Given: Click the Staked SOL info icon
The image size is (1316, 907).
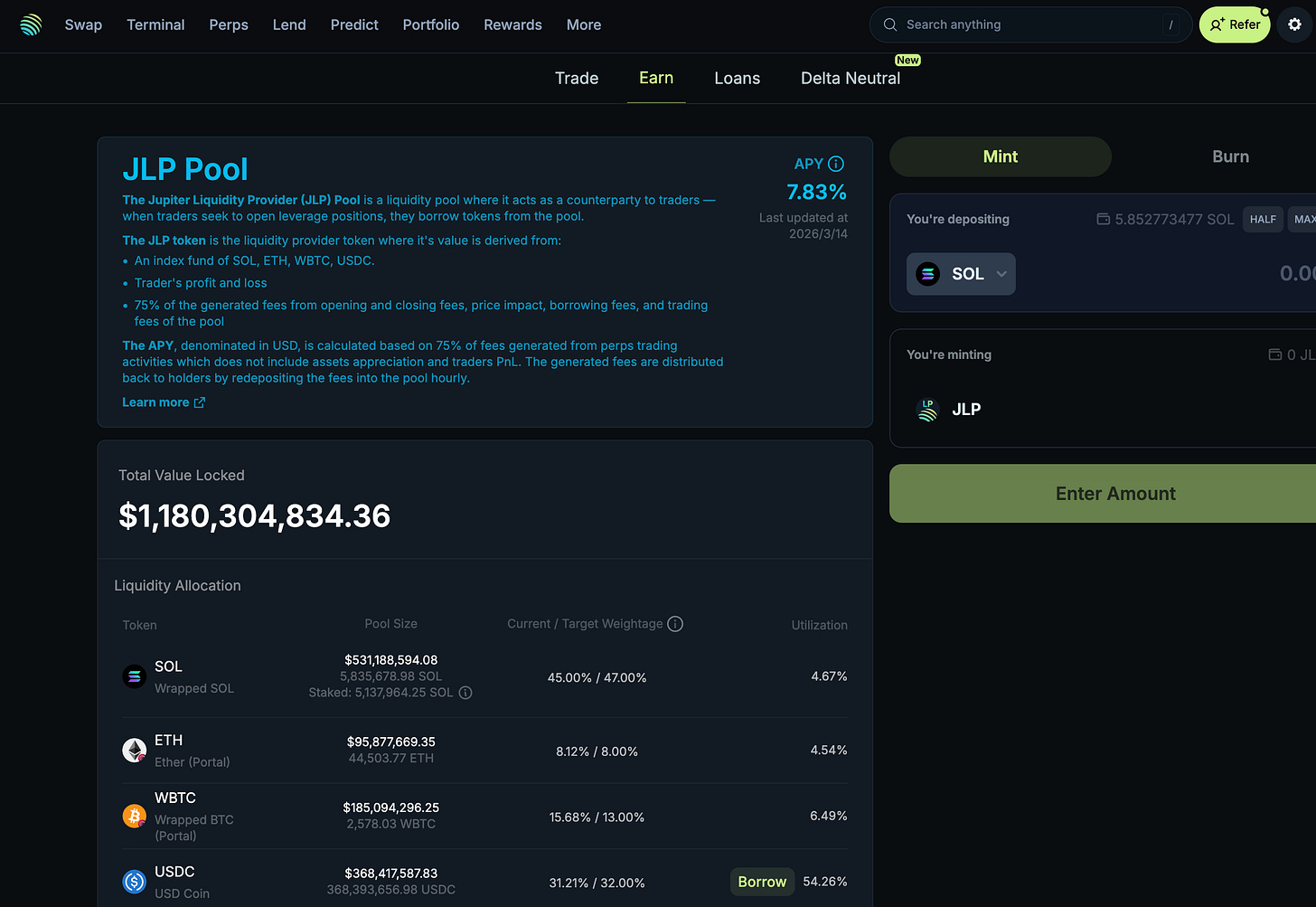Looking at the screenshot, I should pos(465,693).
